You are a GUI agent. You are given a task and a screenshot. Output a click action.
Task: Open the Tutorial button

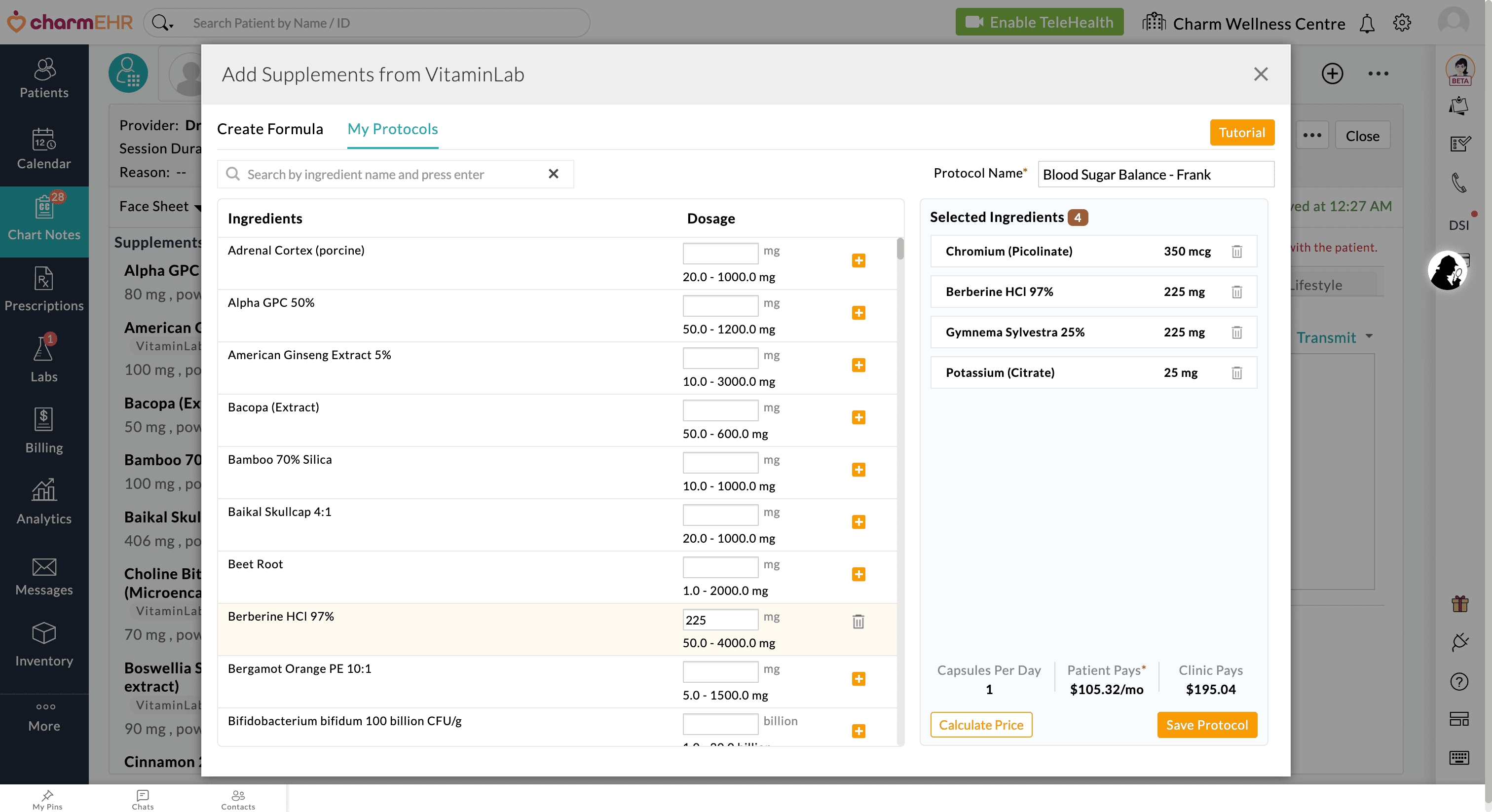[1241, 133]
